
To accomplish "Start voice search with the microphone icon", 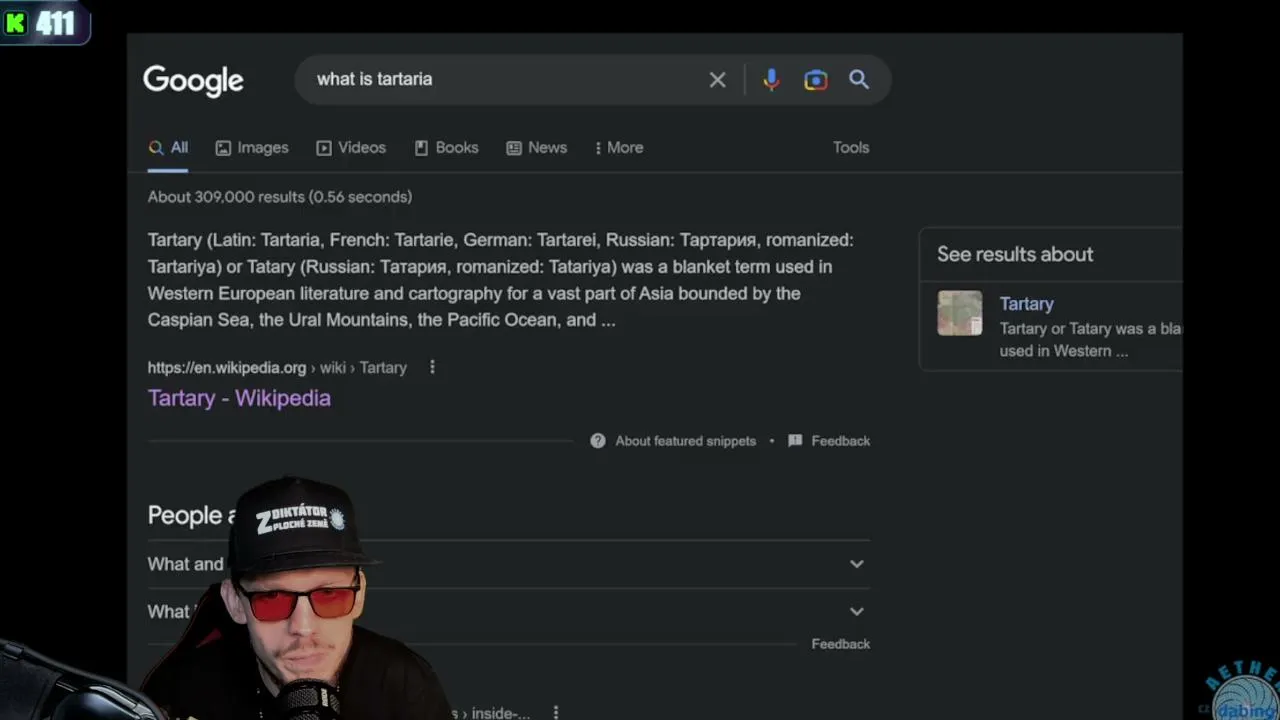I will [771, 80].
